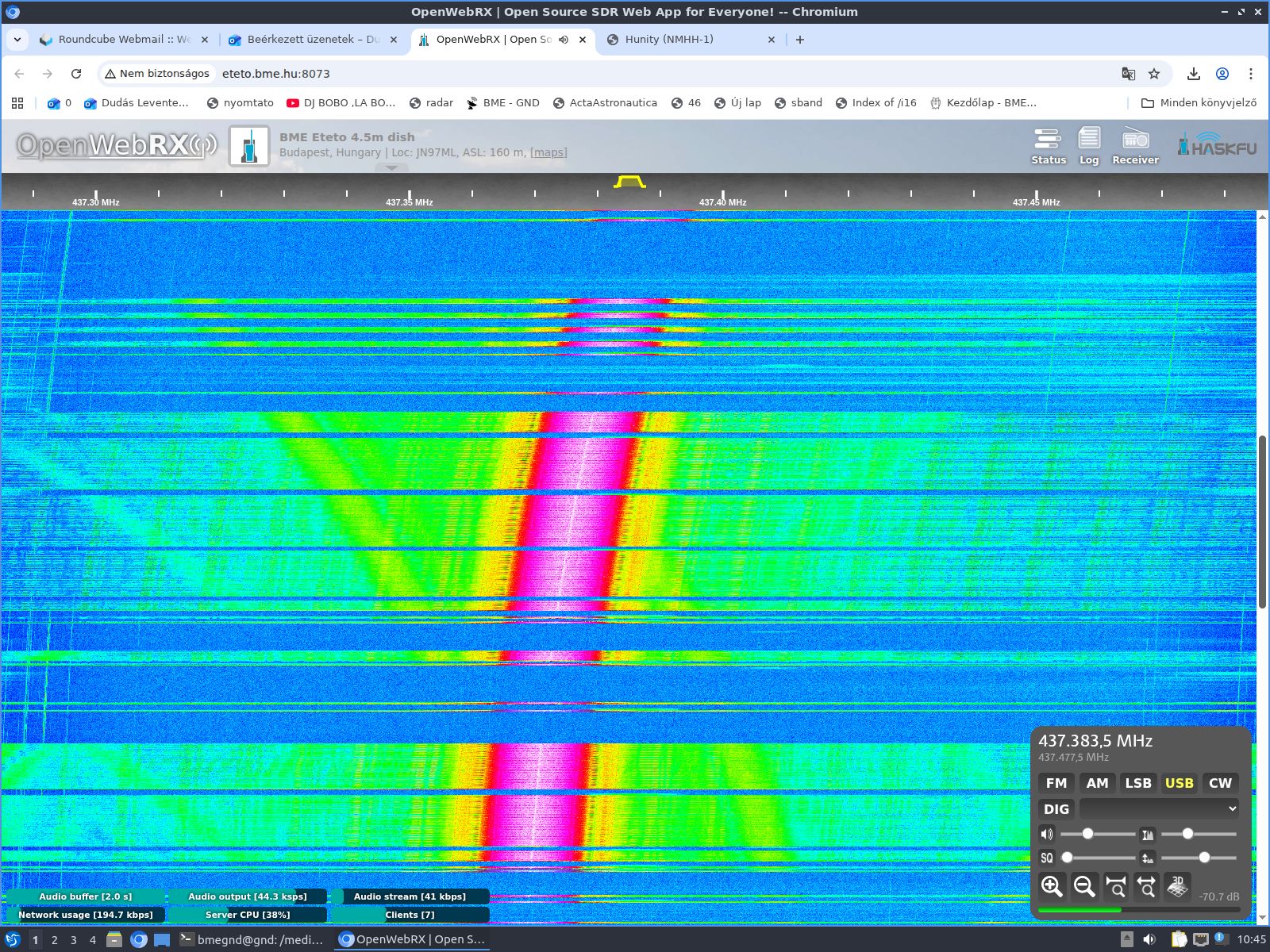Switch demodulation to FM

1056,783
